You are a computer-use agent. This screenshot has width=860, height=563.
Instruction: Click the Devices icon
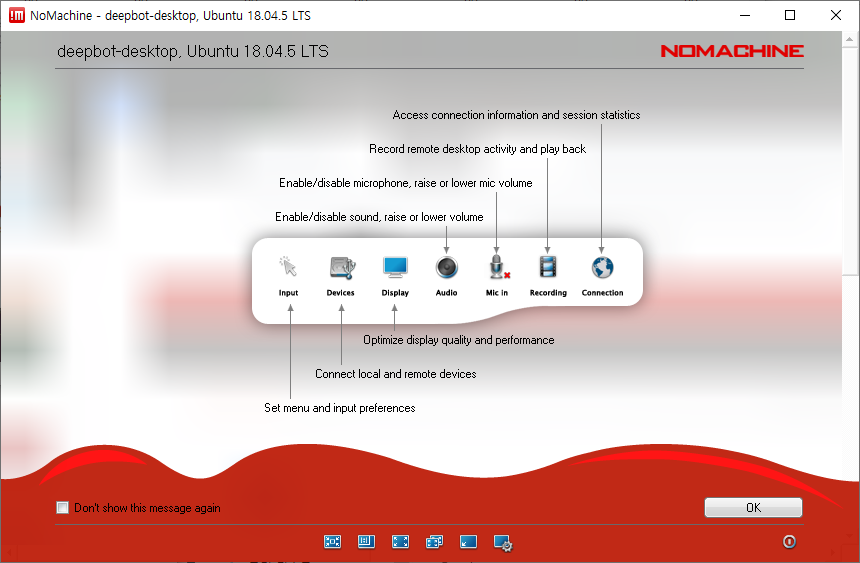342,267
